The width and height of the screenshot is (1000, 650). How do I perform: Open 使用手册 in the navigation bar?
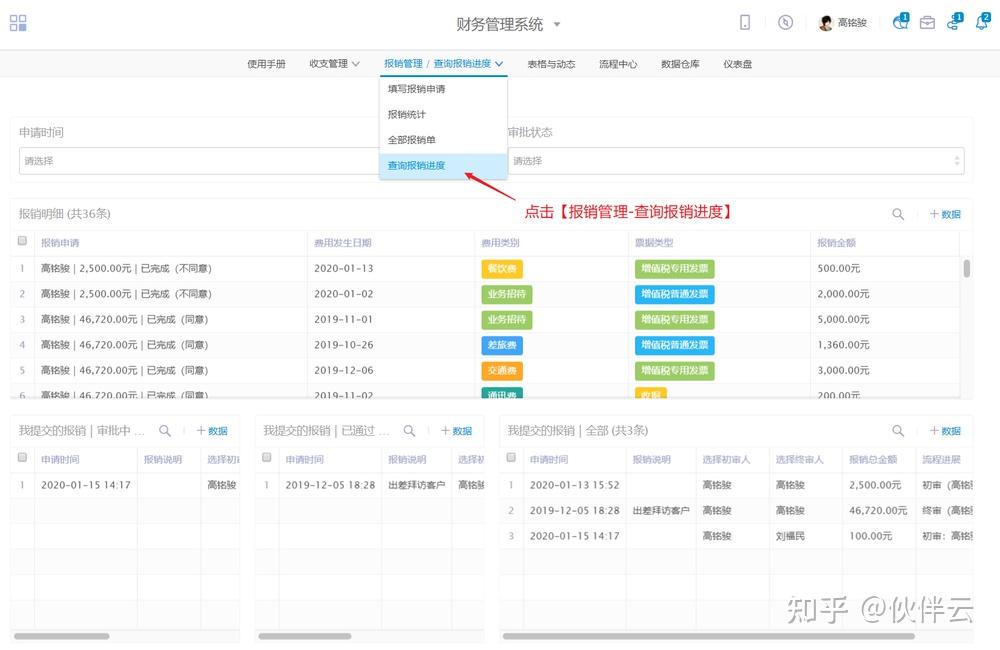click(x=266, y=64)
